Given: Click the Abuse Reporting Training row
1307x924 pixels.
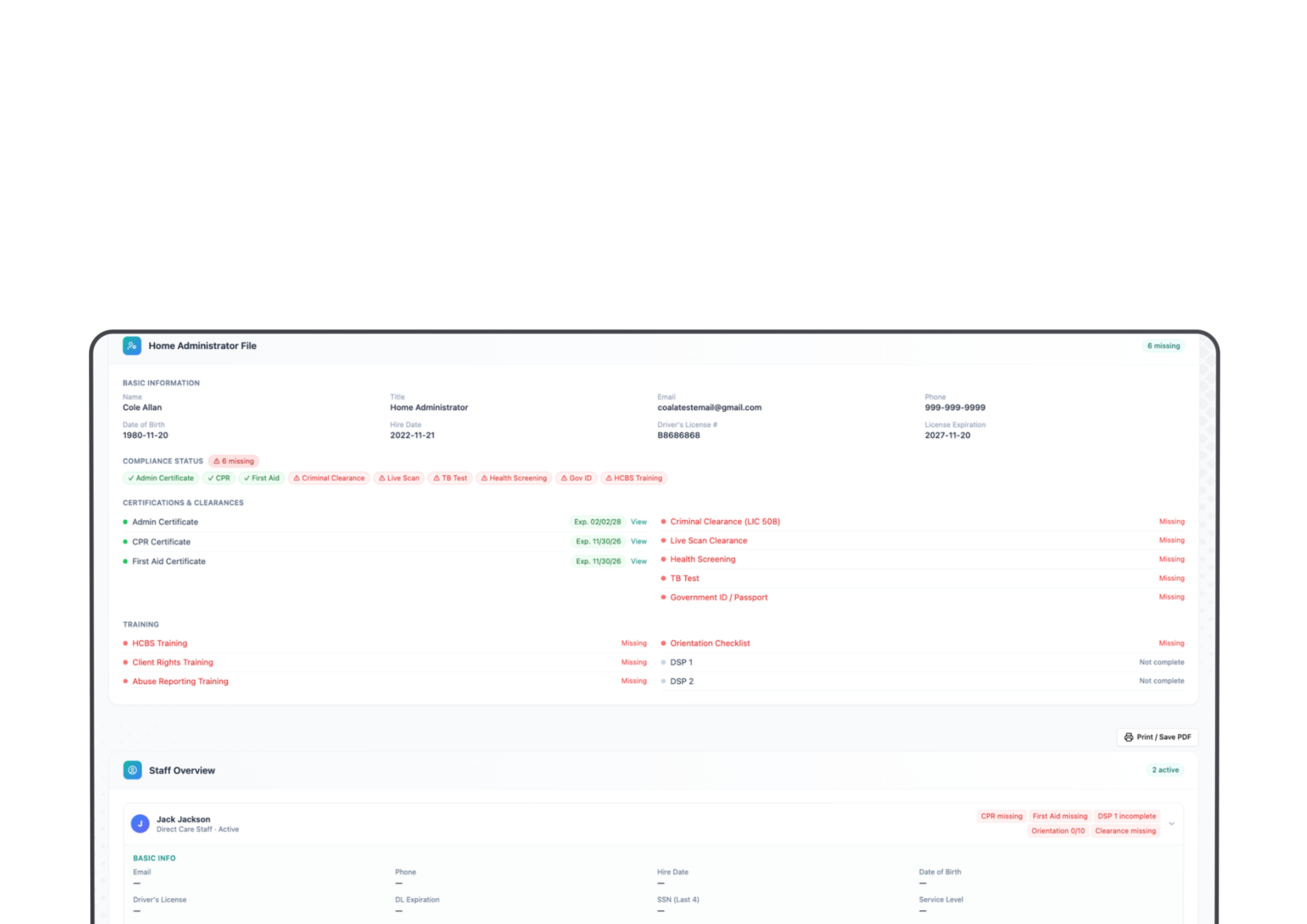Looking at the screenshot, I should tap(385, 681).
